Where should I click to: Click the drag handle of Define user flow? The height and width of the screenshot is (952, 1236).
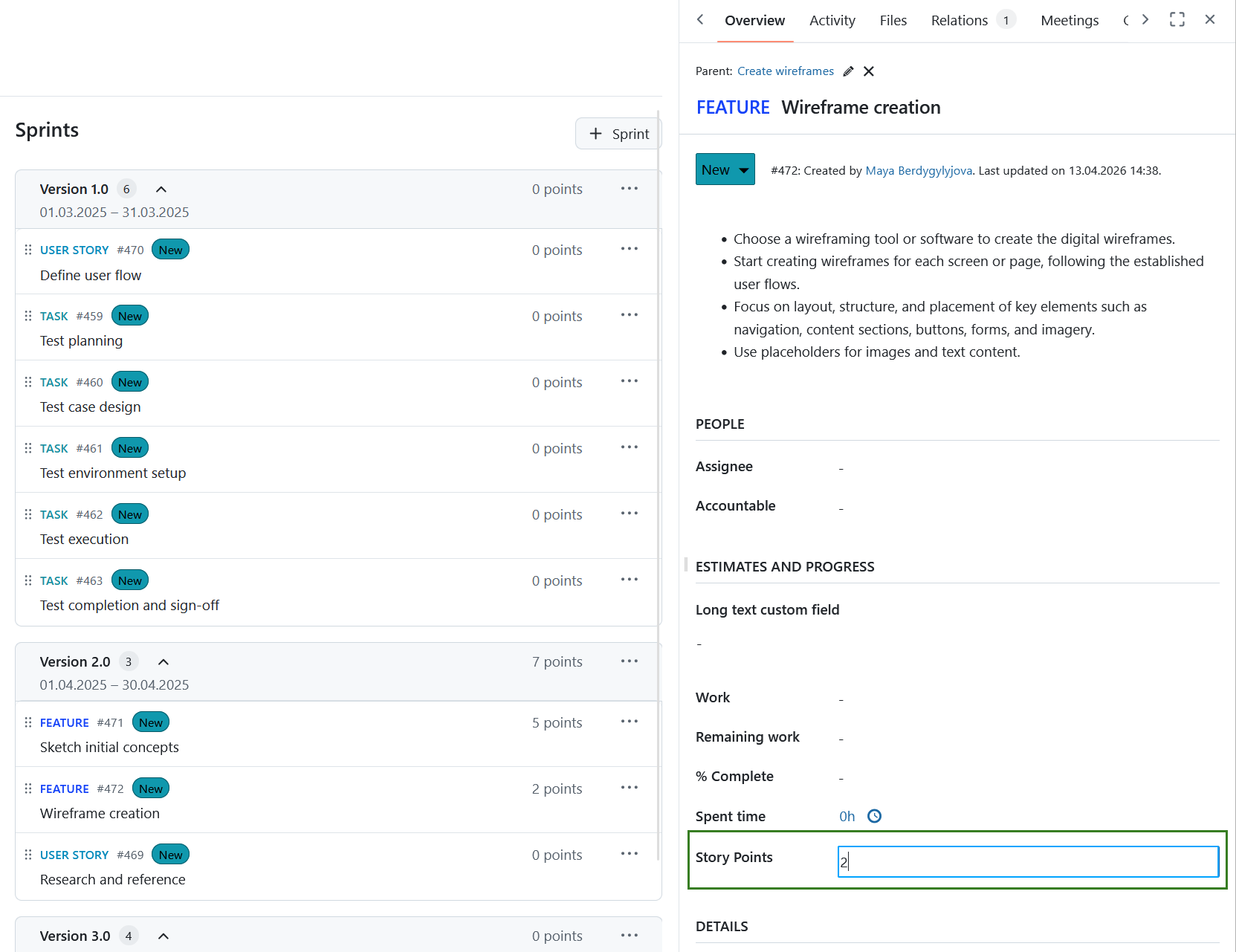click(x=27, y=250)
